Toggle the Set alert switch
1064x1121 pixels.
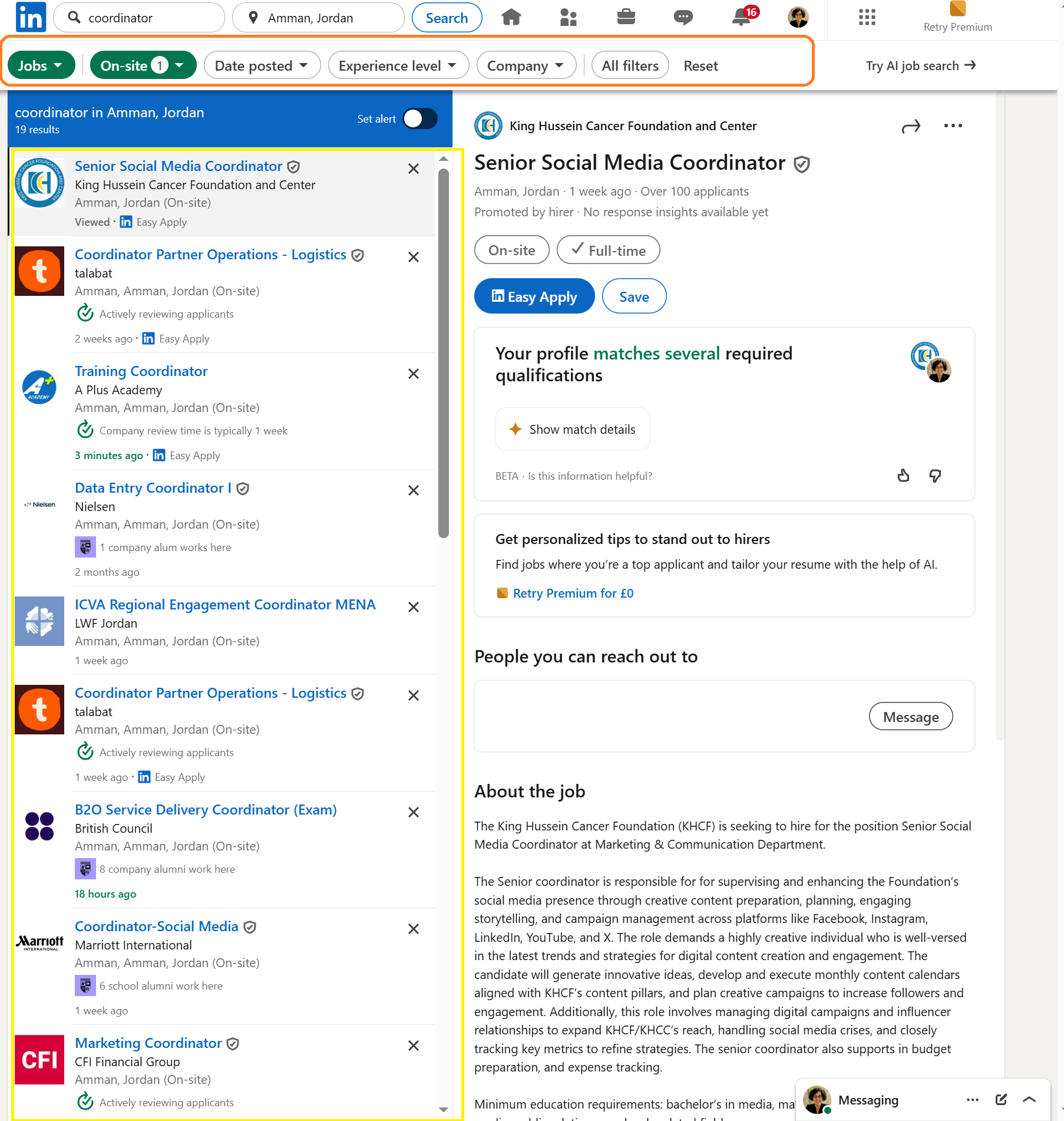pos(420,118)
